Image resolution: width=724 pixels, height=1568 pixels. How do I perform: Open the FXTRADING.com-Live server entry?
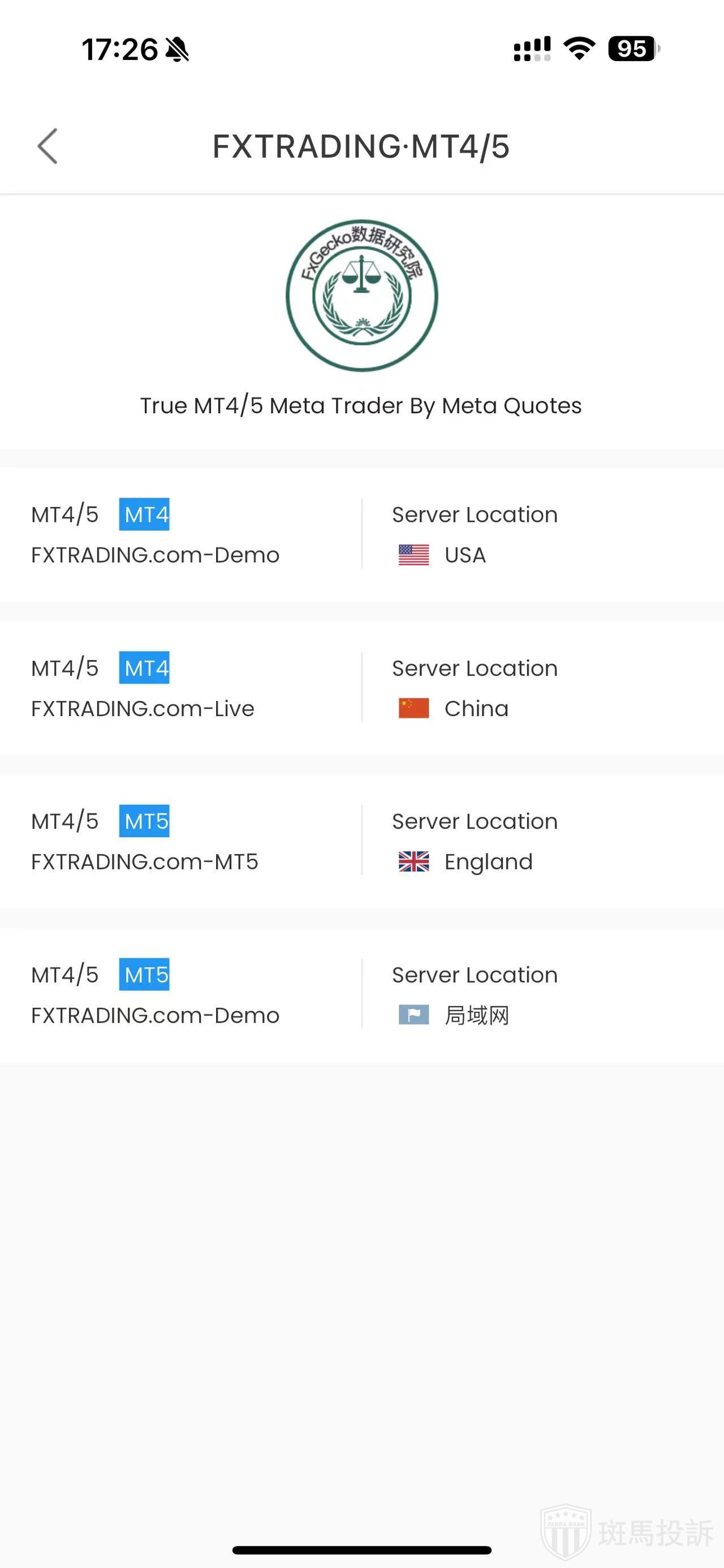143,708
